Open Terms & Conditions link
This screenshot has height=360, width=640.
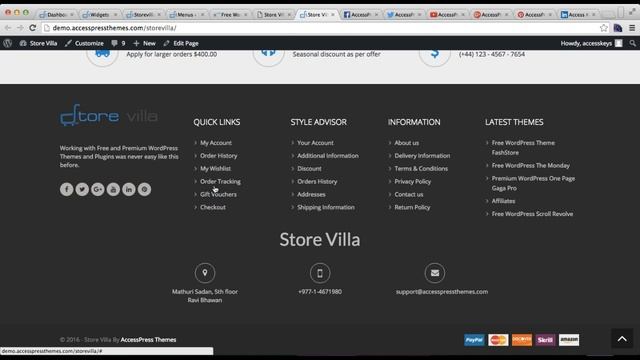coord(421,168)
